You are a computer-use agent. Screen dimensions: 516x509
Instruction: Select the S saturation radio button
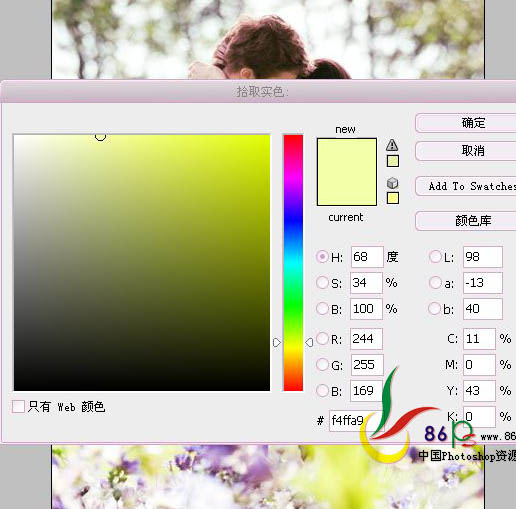pos(322,283)
